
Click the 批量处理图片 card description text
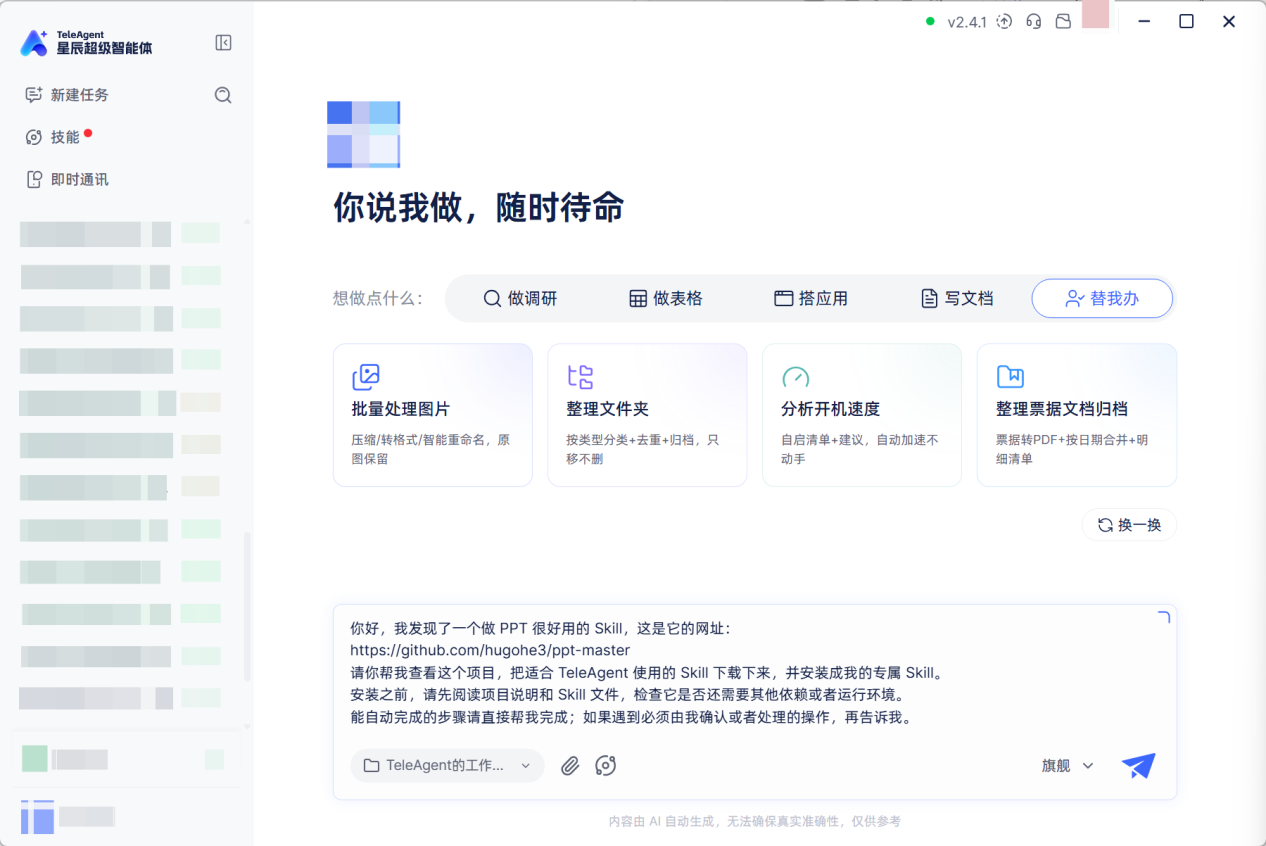coord(431,449)
